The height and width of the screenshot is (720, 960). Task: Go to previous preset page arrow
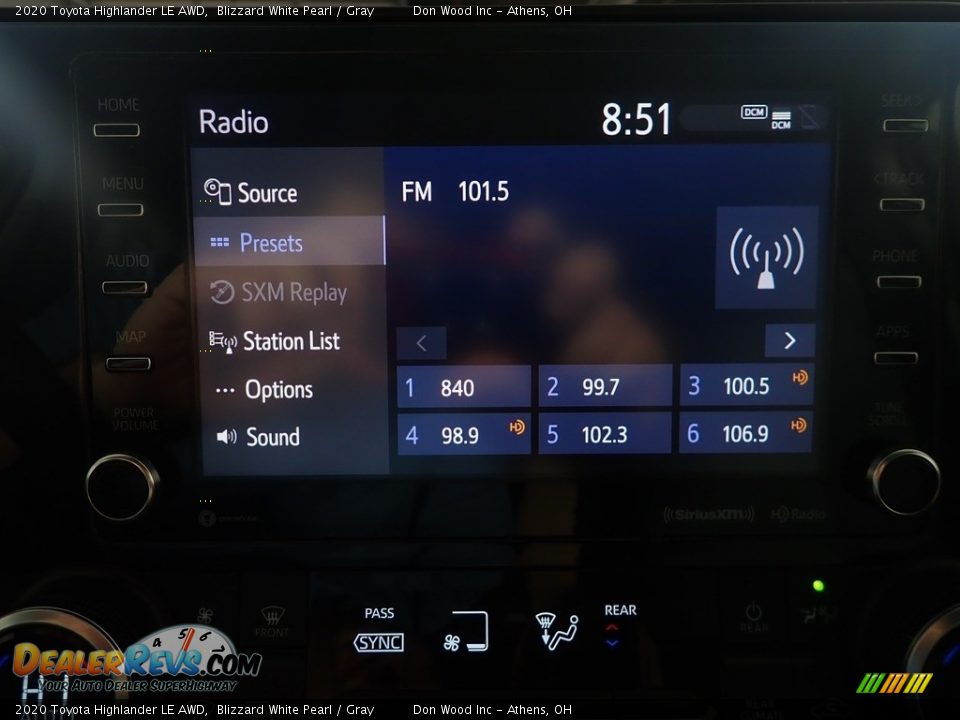[x=421, y=343]
